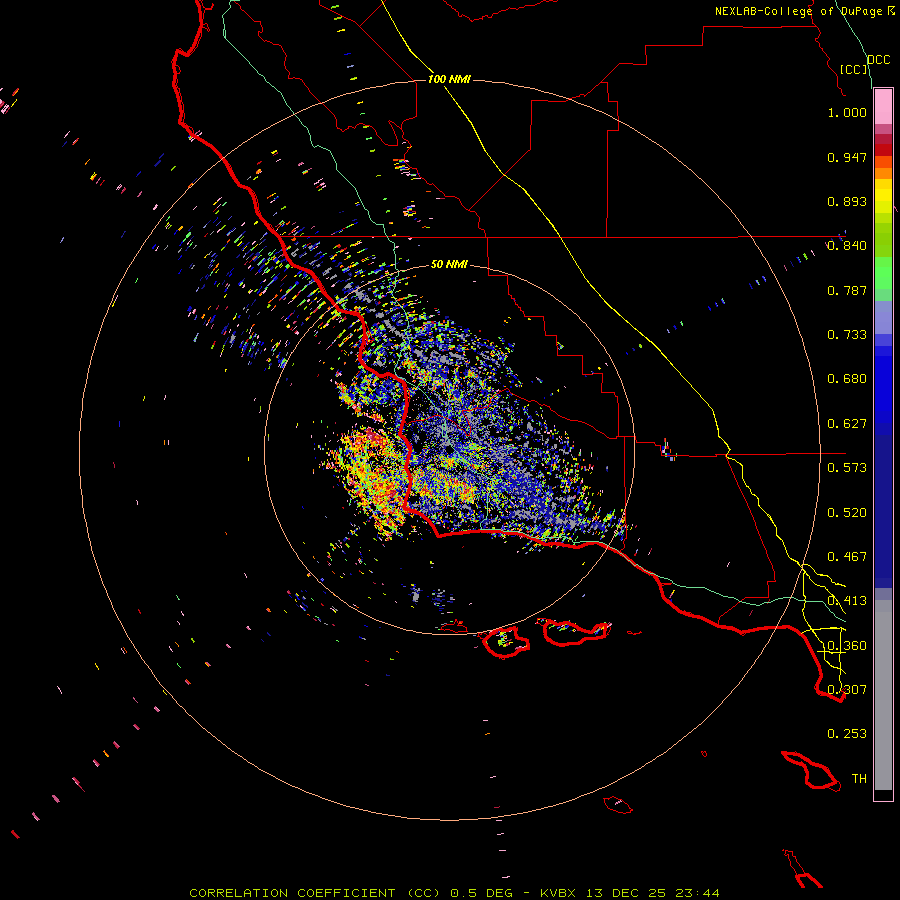The height and width of the screenshot is (900, 900).
Task: Select the 1.000 legend value
Action: click(x=847, y=112)
